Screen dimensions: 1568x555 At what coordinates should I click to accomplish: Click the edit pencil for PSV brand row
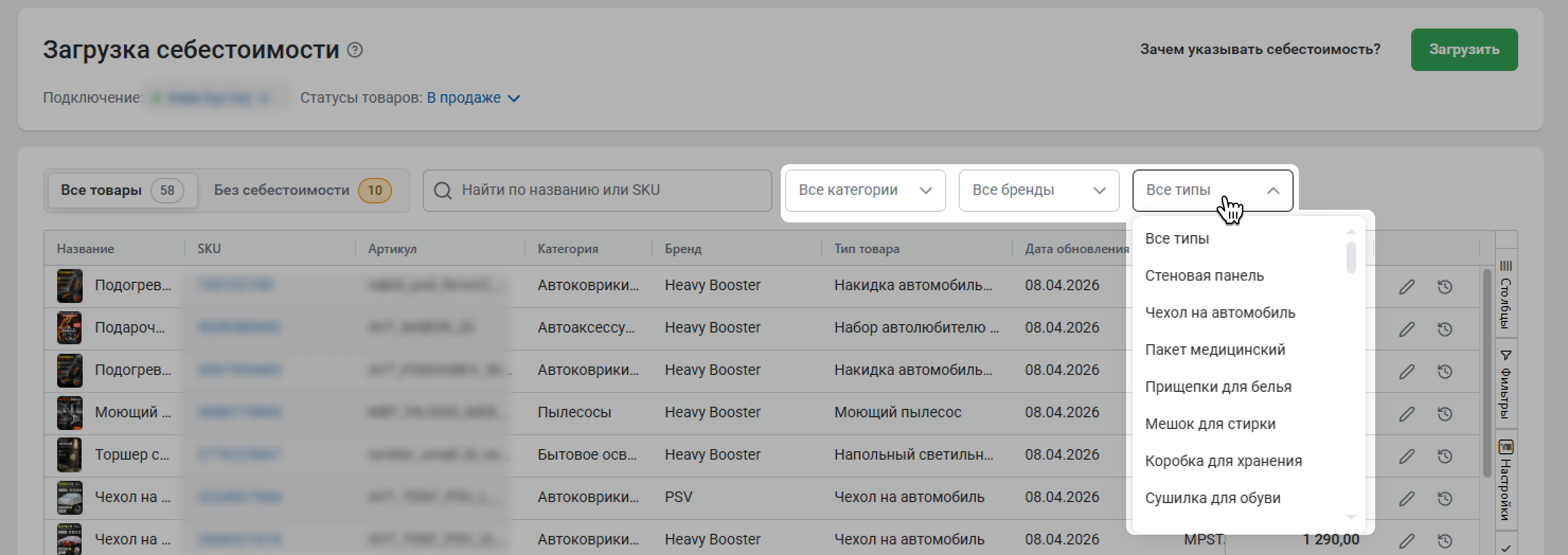[x=1406, y=499]
